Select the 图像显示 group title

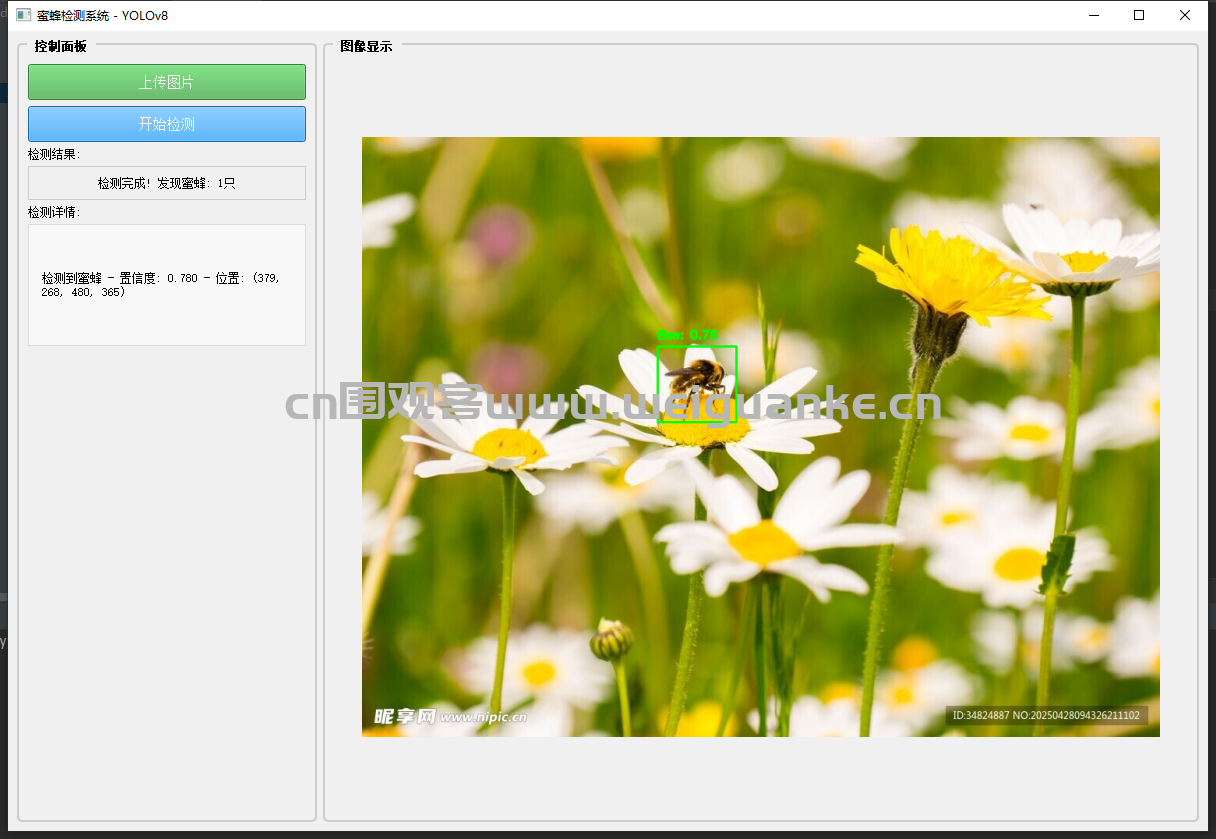tap(366, 46)
